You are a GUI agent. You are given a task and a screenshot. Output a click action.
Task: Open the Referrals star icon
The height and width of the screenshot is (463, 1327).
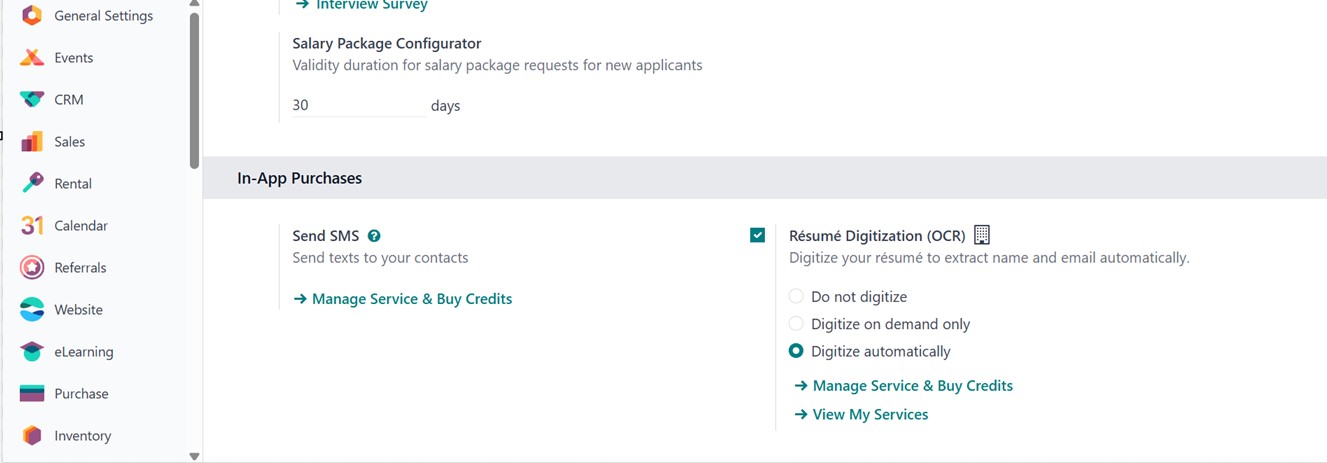tap(32, 268)
